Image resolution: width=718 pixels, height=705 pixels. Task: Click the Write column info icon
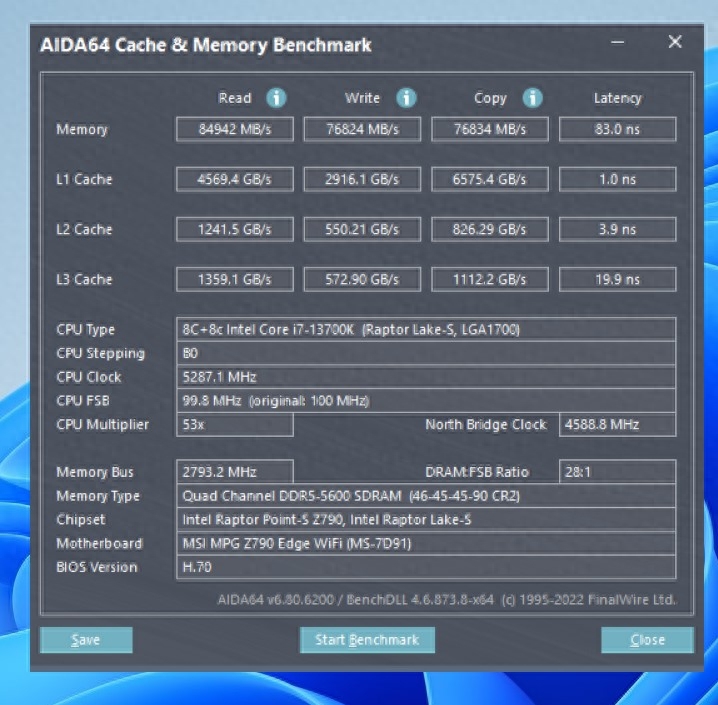[x=406, y=98]
